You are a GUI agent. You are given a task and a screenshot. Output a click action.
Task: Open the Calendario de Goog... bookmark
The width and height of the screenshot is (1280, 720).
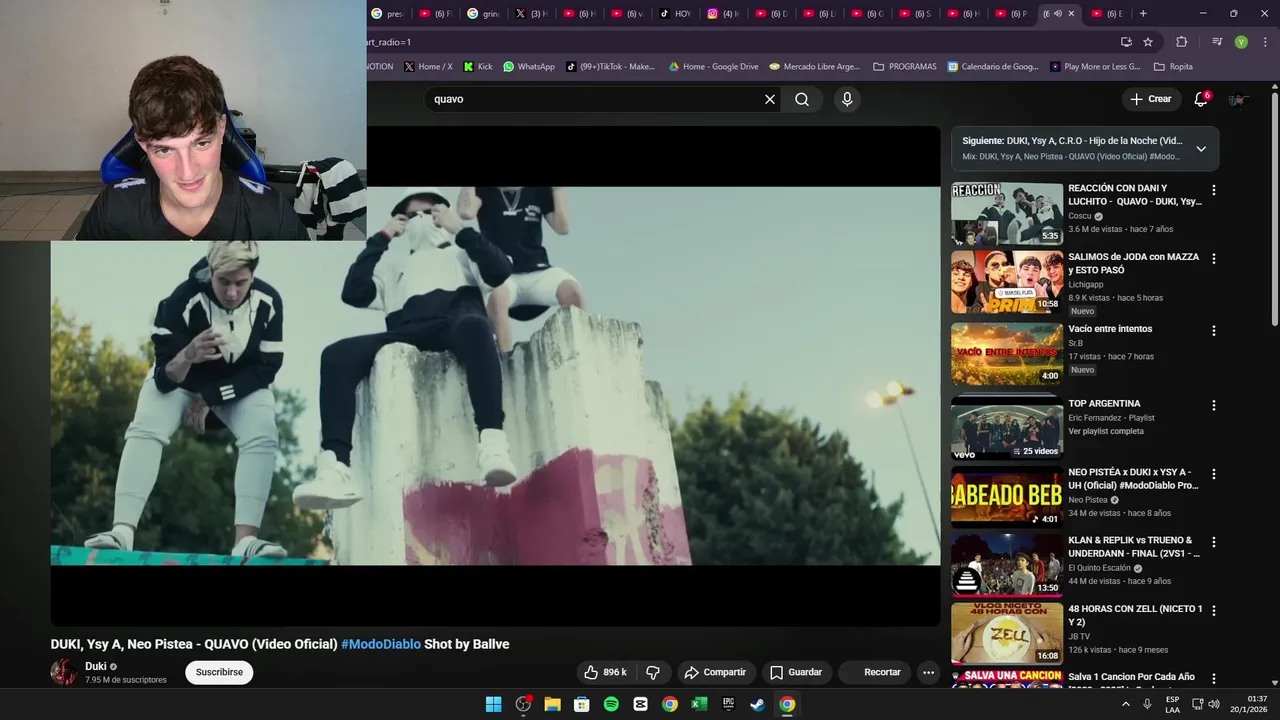click(993, 66)
